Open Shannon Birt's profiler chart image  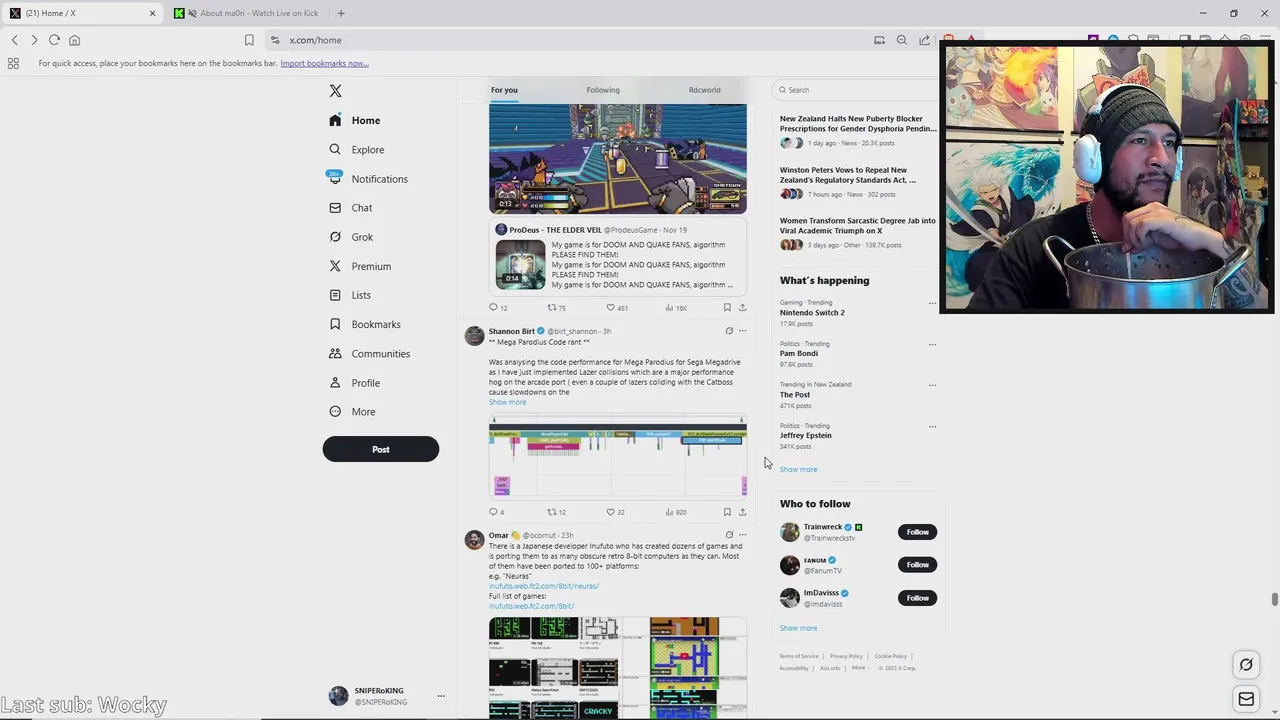617,458
